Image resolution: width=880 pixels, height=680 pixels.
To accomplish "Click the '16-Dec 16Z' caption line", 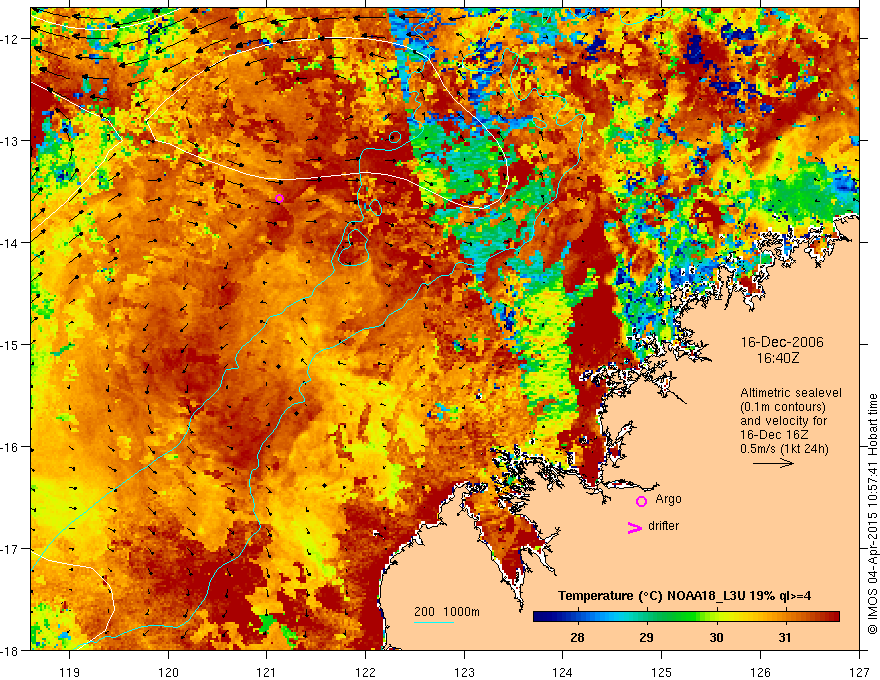I will click(770, 435).
